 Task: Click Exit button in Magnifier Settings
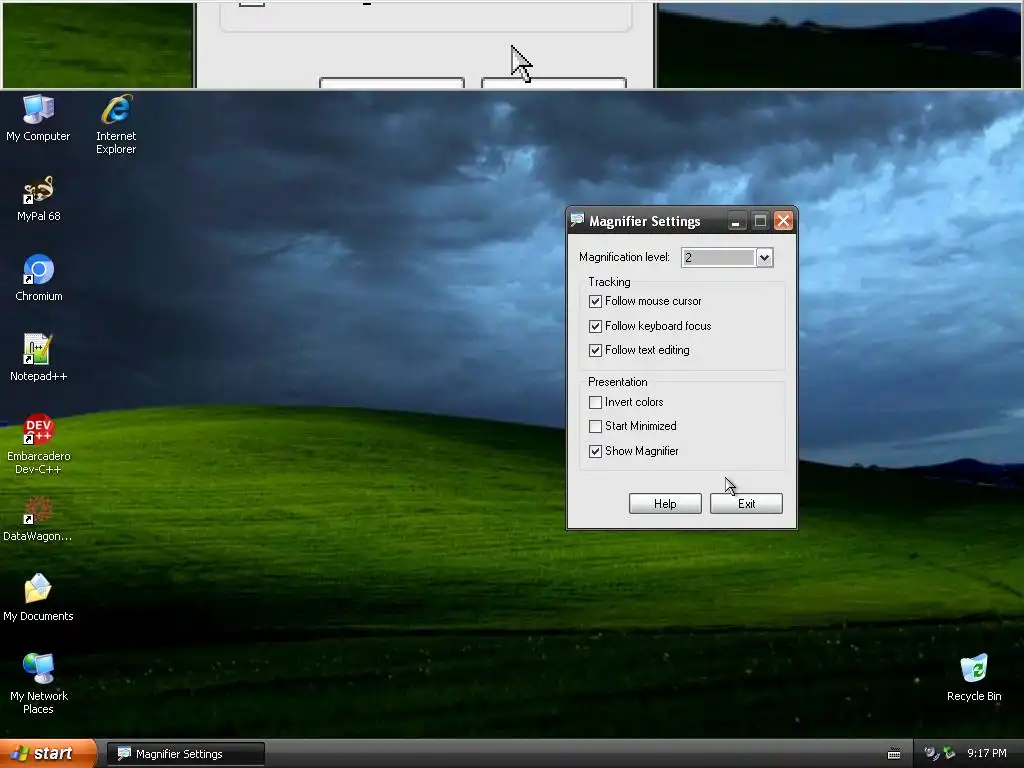tap(746, 504)
